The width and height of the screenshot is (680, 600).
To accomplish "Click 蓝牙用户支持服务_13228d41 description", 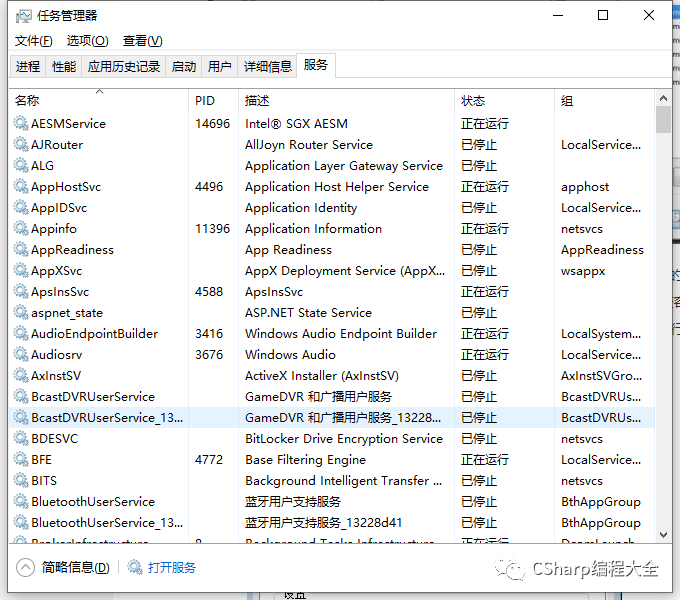I will coord(324,523).
